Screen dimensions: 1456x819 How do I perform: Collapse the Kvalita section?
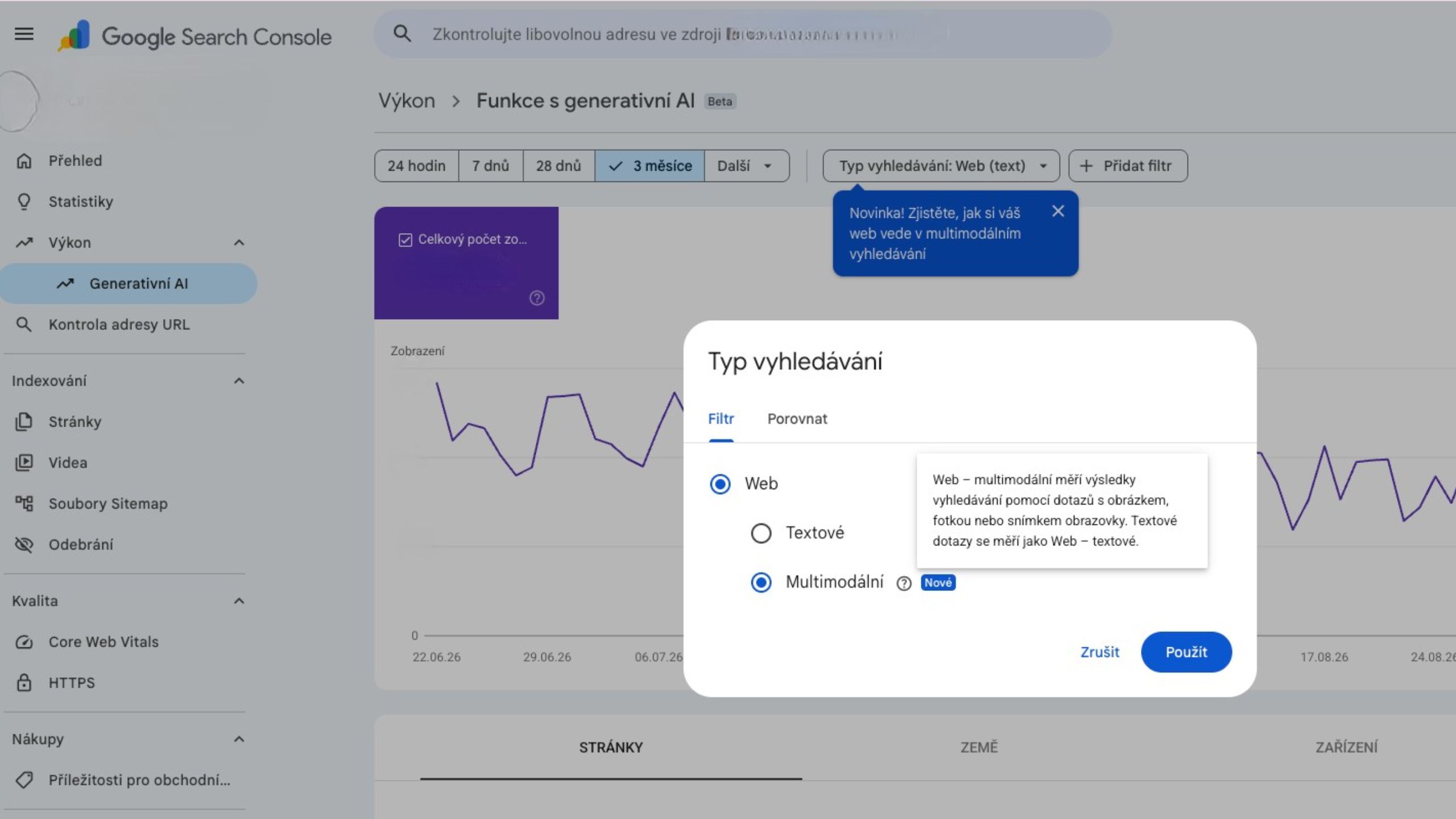tap(239, 601)
